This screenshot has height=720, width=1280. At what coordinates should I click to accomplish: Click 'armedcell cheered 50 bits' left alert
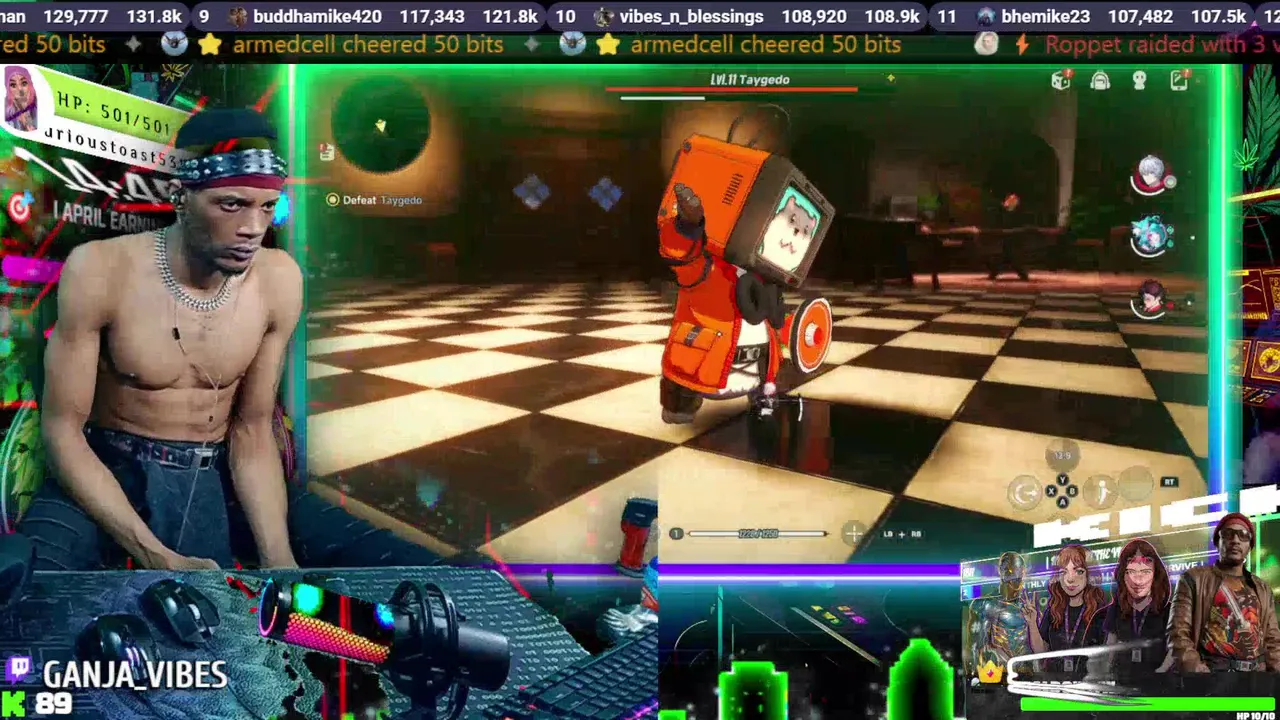tap(368, 45)
